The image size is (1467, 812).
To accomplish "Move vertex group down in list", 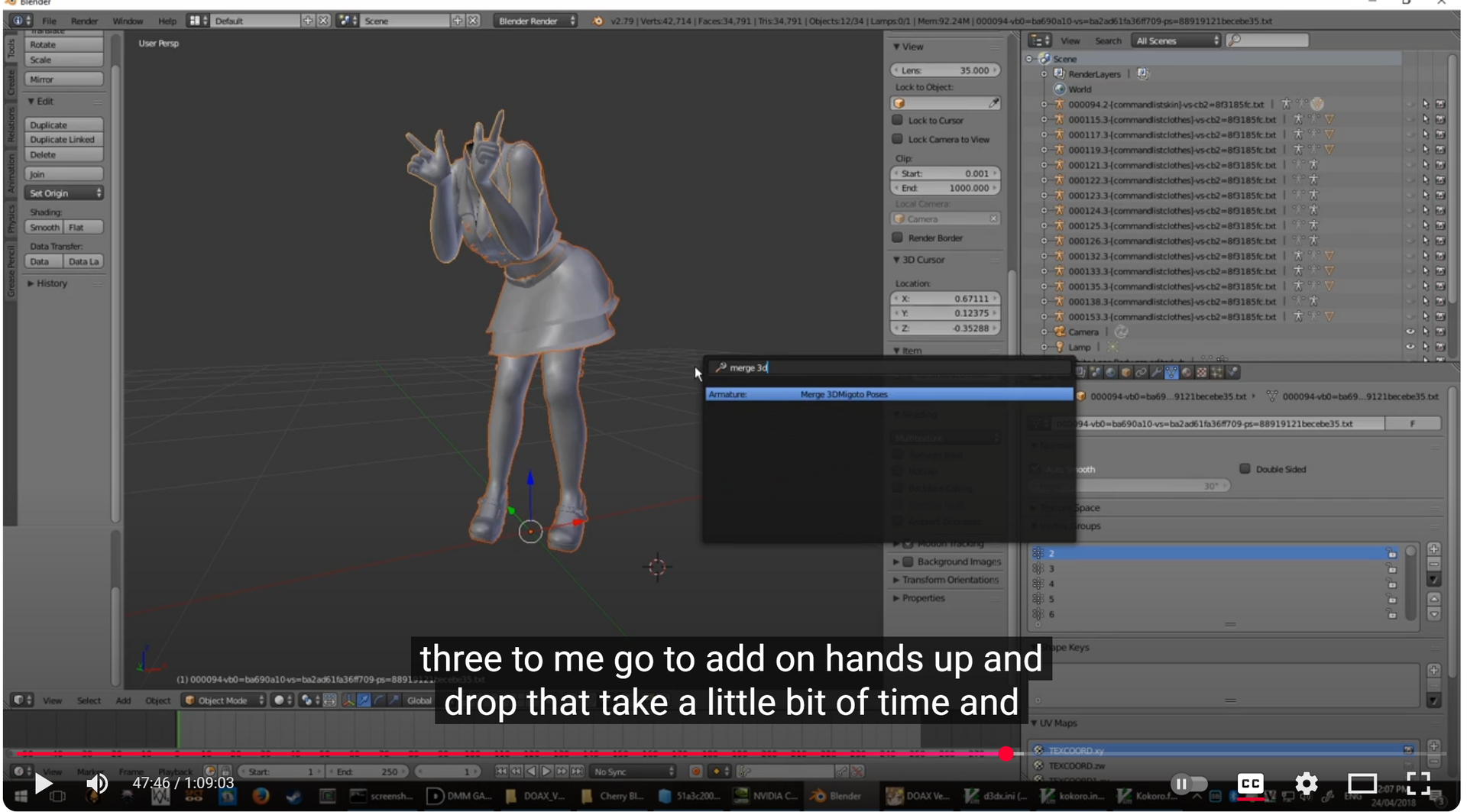I will [x=1434, y=614].
